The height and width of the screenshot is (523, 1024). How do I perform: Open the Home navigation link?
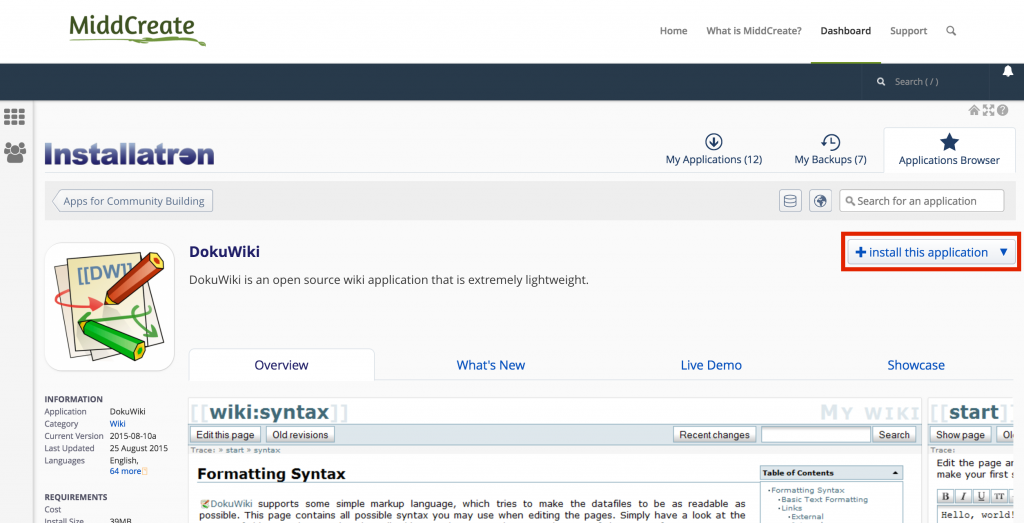(x=673, y=31)
